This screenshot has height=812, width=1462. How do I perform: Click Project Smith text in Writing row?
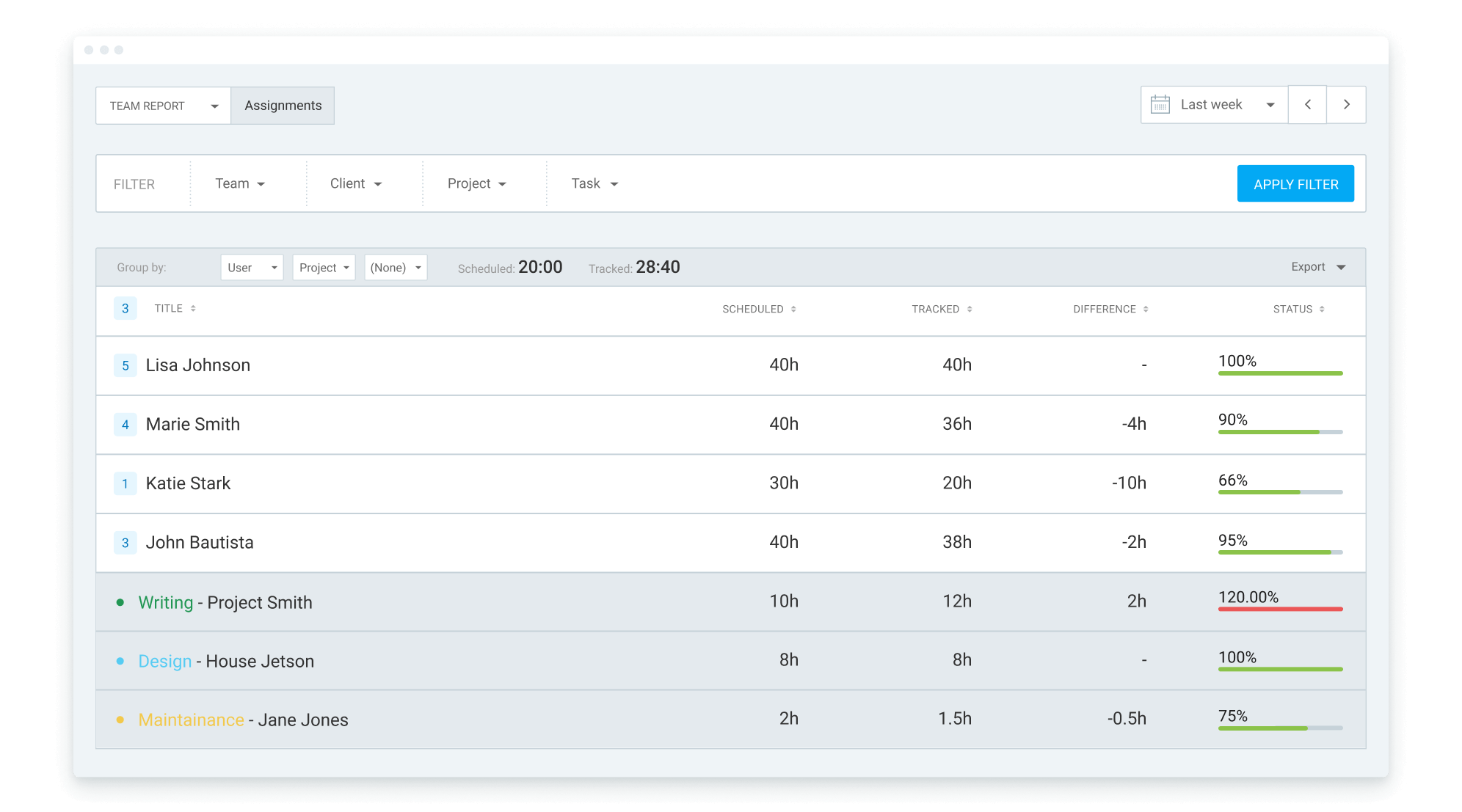260,602
